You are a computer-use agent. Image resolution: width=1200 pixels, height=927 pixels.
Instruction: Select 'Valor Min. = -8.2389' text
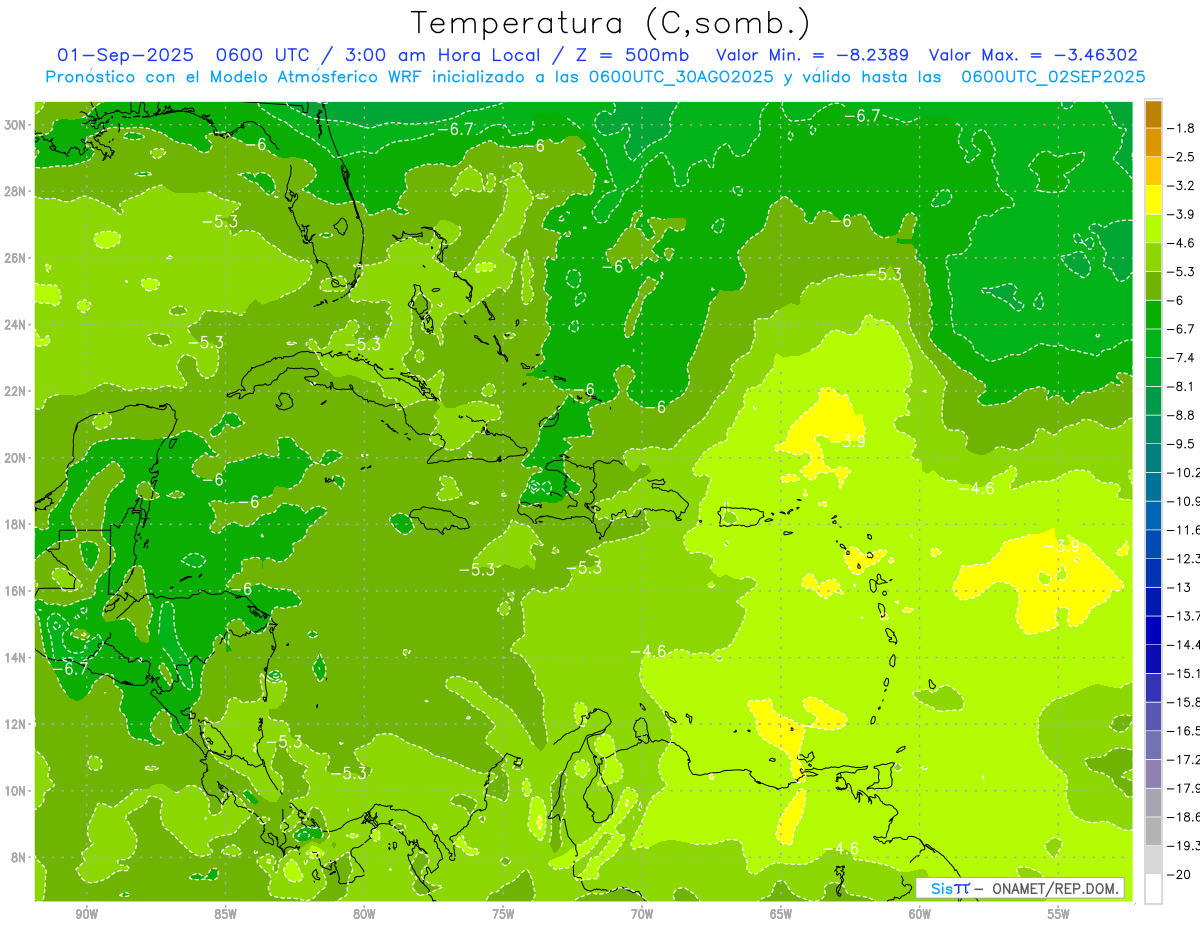(x=813, y=55)
